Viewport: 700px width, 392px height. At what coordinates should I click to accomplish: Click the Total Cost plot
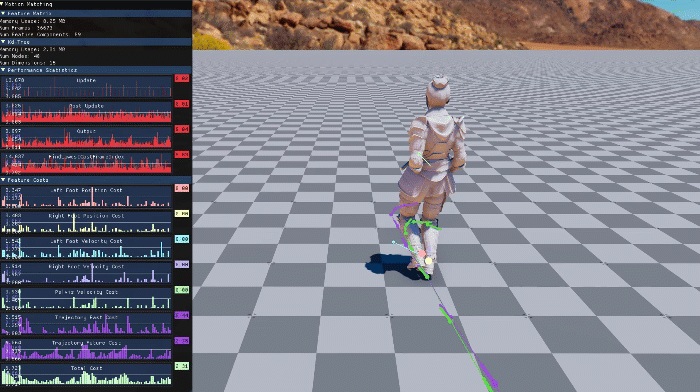pos(86,375)
